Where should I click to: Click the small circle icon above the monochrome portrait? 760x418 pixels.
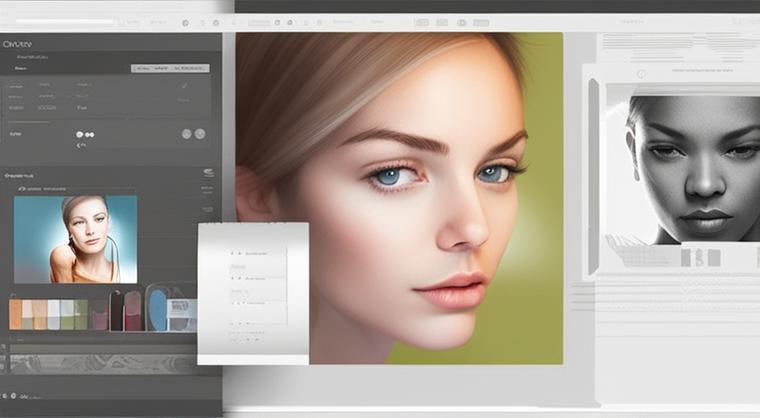(641, 74)
